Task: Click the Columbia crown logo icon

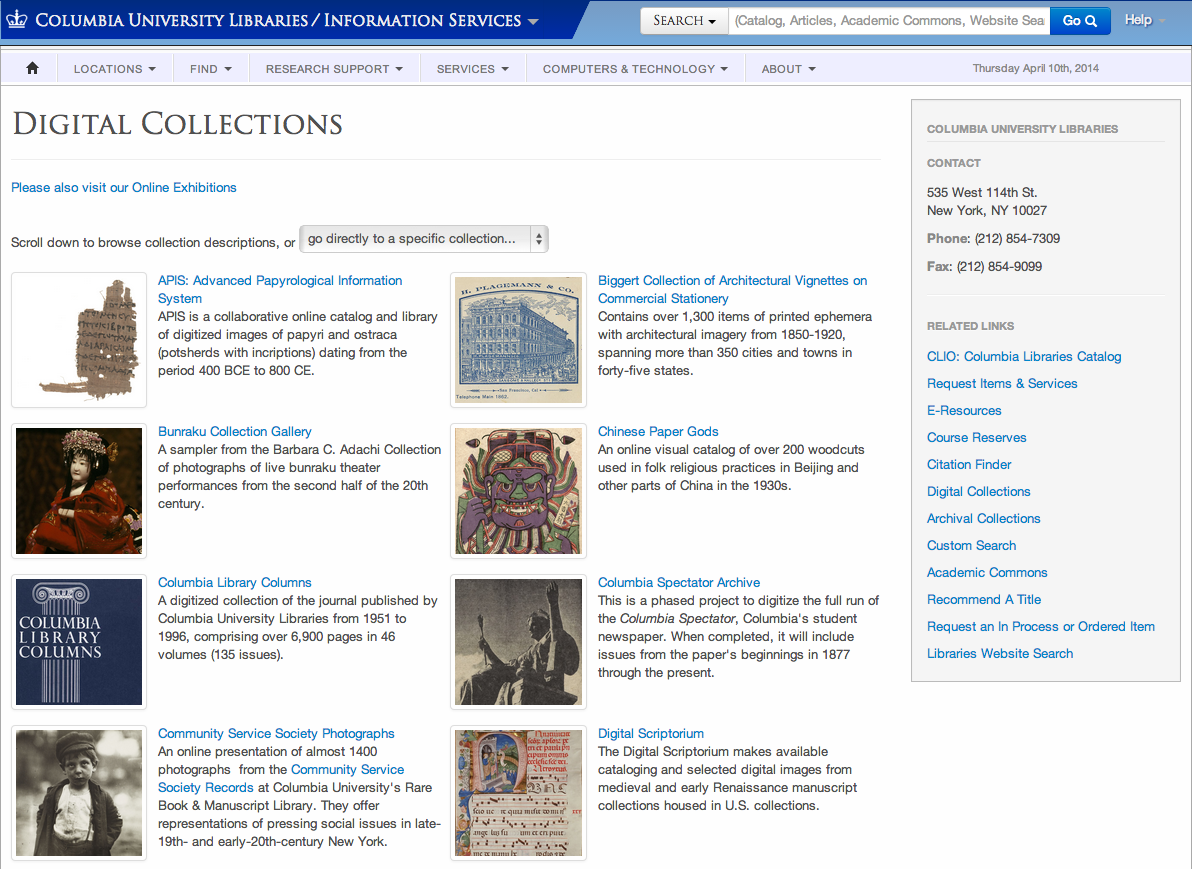Action: [16, 20]
